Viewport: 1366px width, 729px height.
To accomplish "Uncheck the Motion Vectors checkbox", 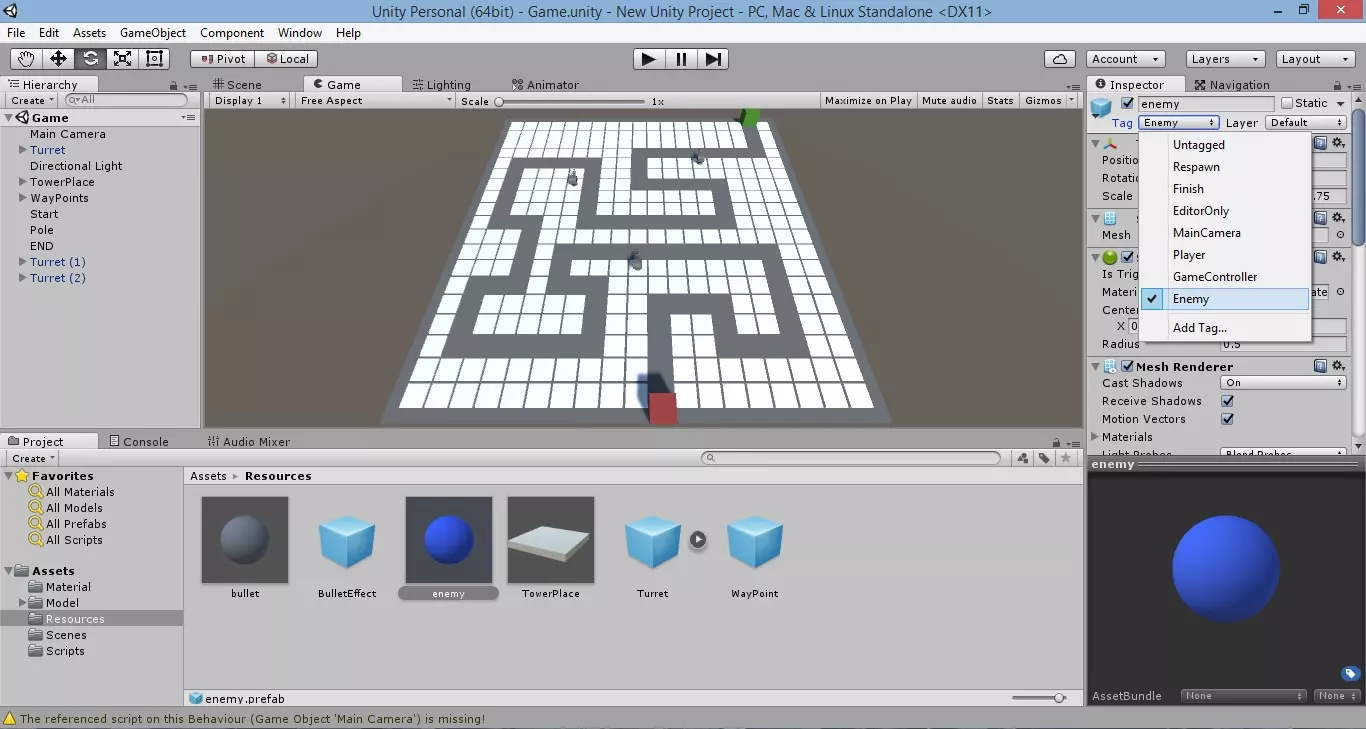I will click(1227, 419).
